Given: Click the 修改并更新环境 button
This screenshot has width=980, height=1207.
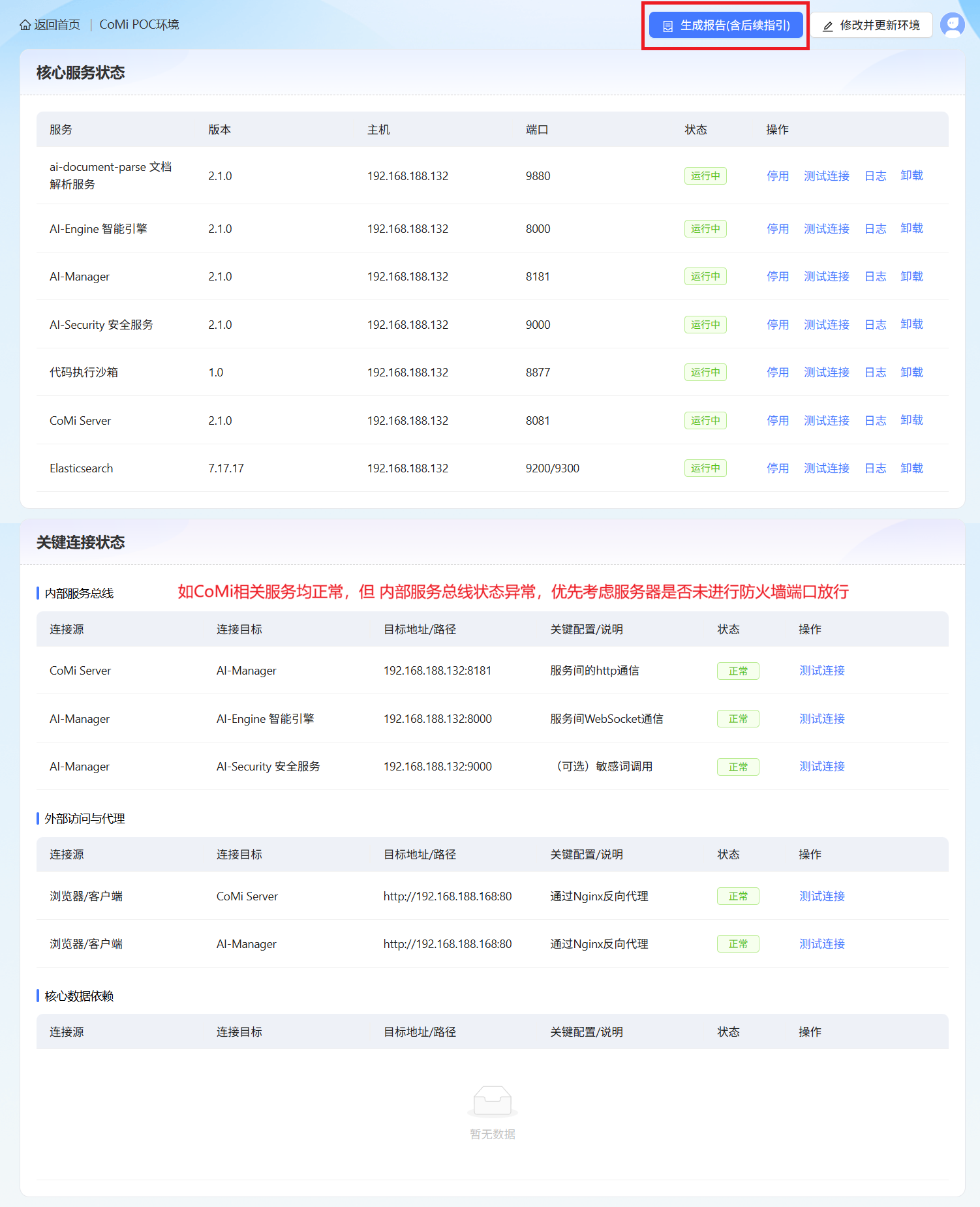Looking at the screenshot, I should click(871, 25).
